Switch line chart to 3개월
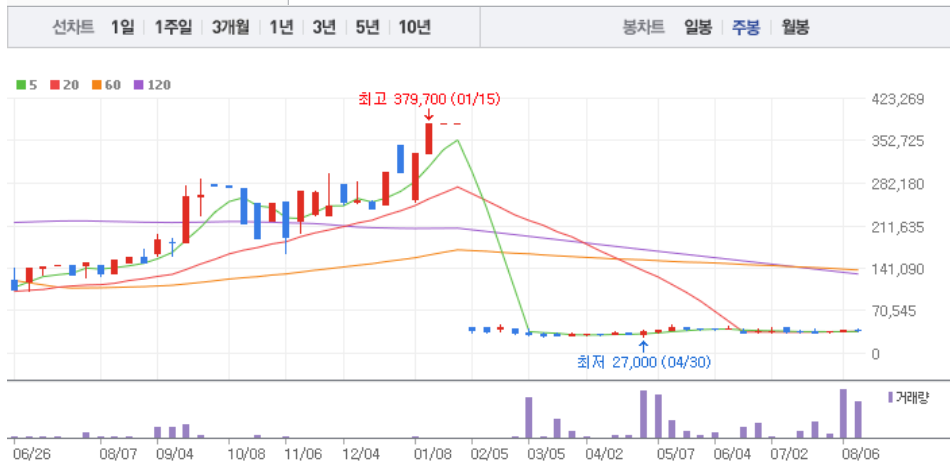 [x=230, y=27]
